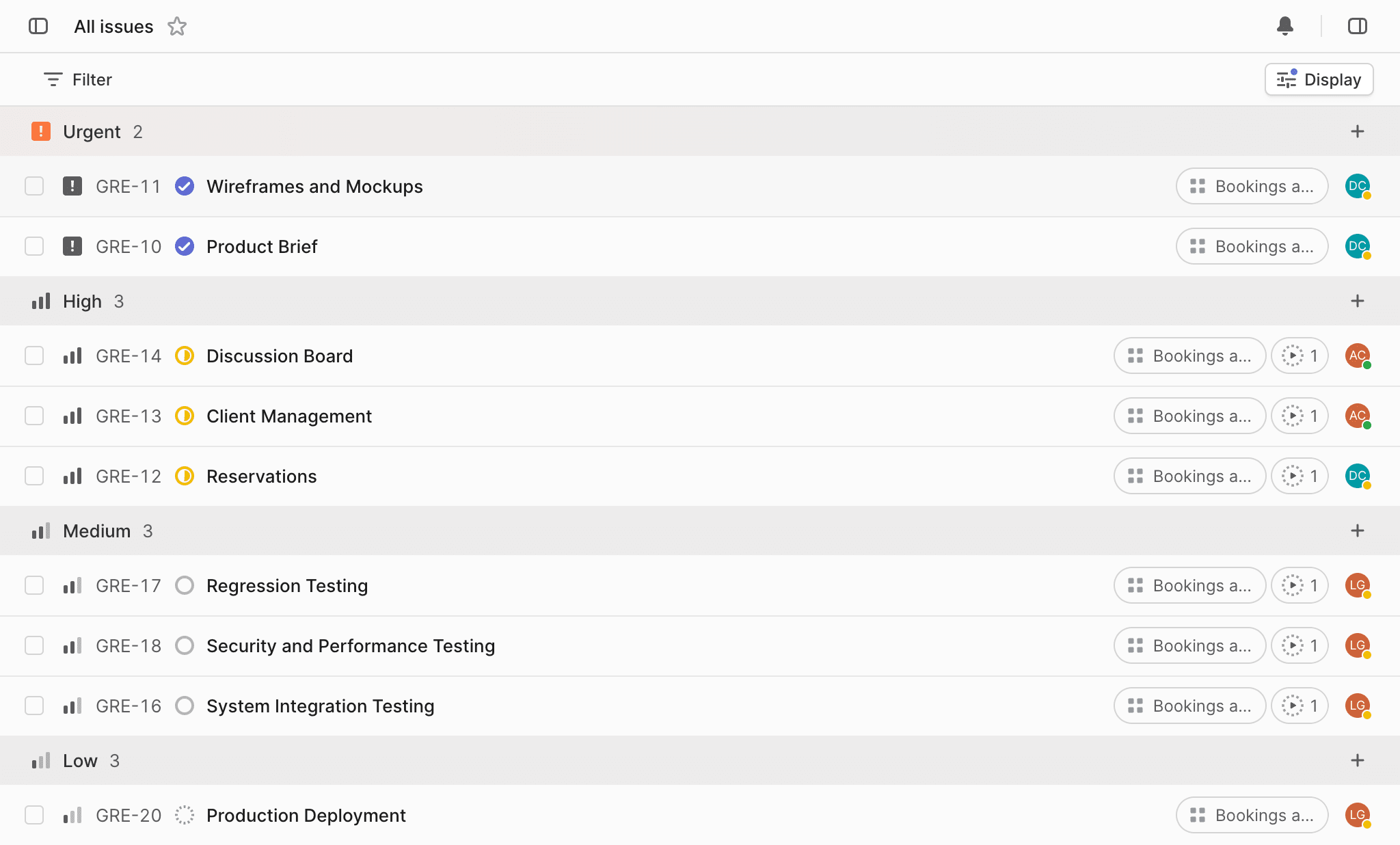Add issue to Urgent group
The width and height of the screenshot is (1400, 845).
[1358, 131]
